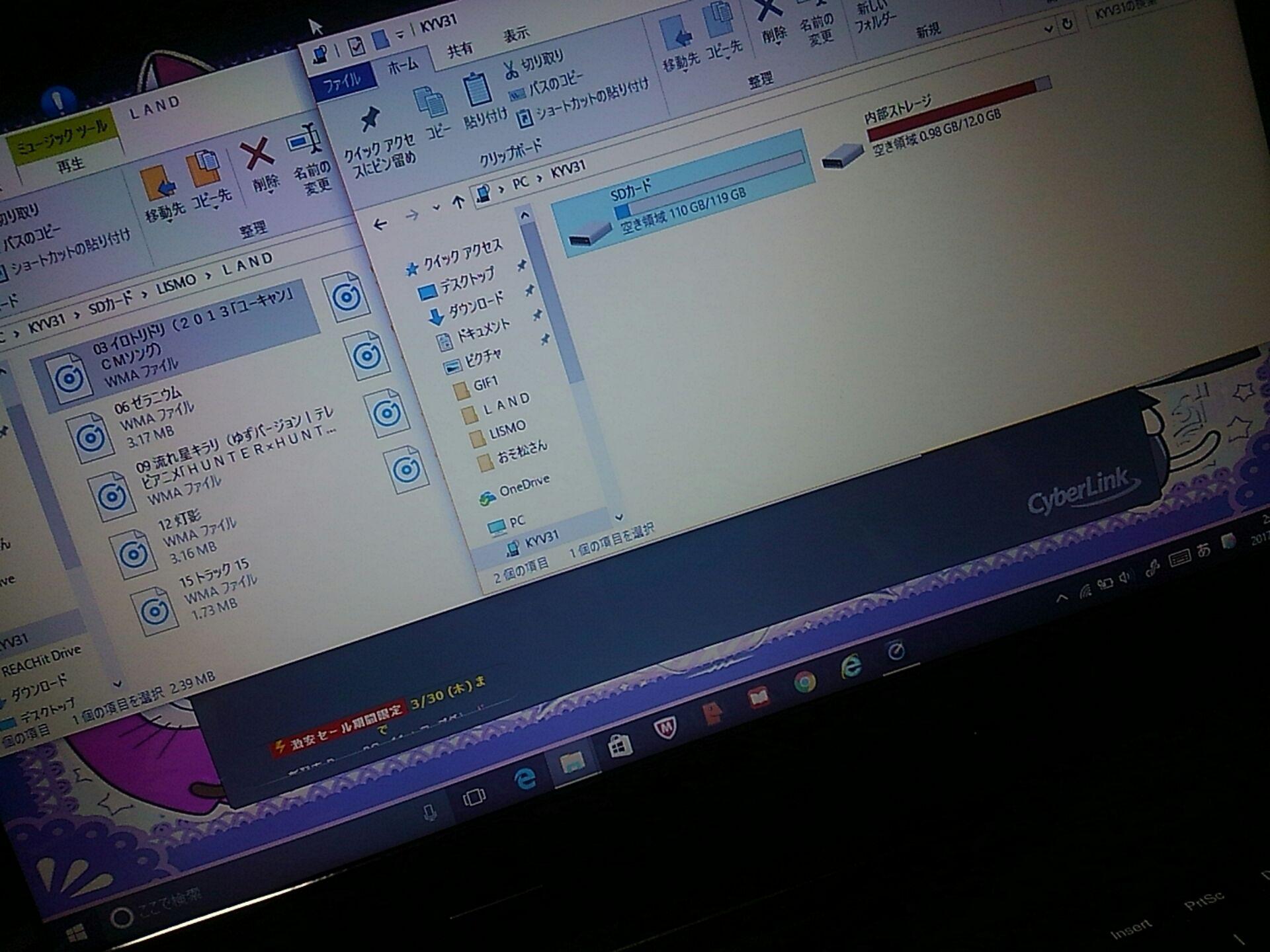The width and height of the screenshot is (1270, 952).
Task: Go up one folder level with the up arrow
Action: pyautogui.click(x=458, y=202)
